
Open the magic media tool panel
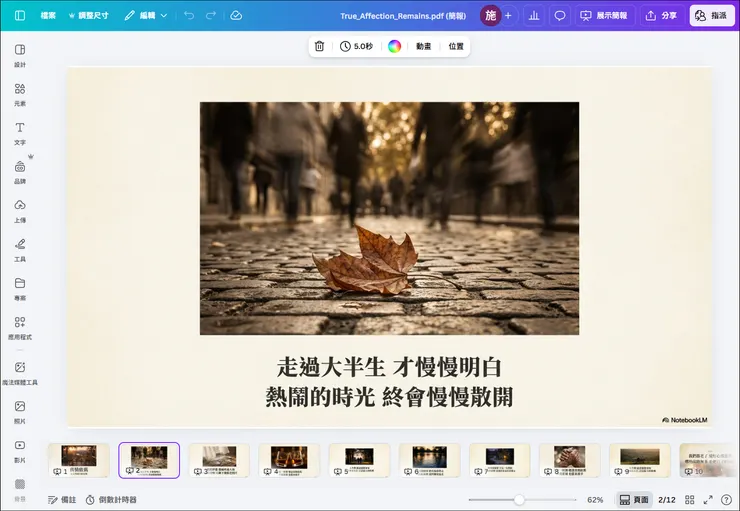coord(20,373)
